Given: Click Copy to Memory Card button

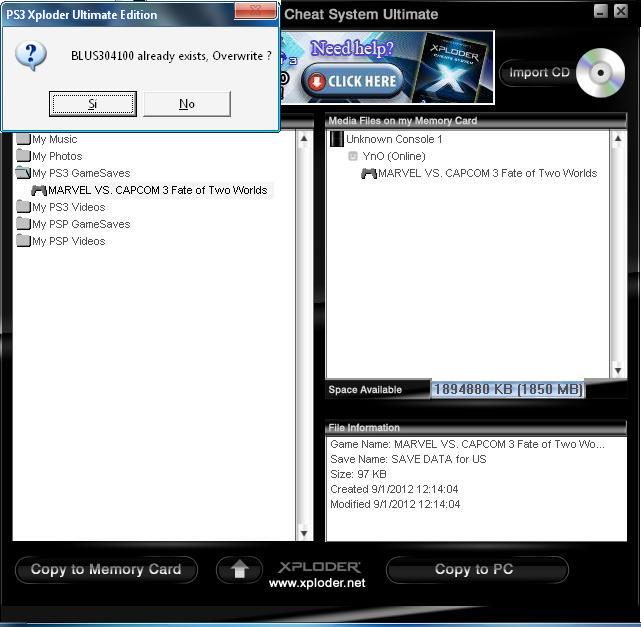Looking at the screenshot, I should [106, 570].
